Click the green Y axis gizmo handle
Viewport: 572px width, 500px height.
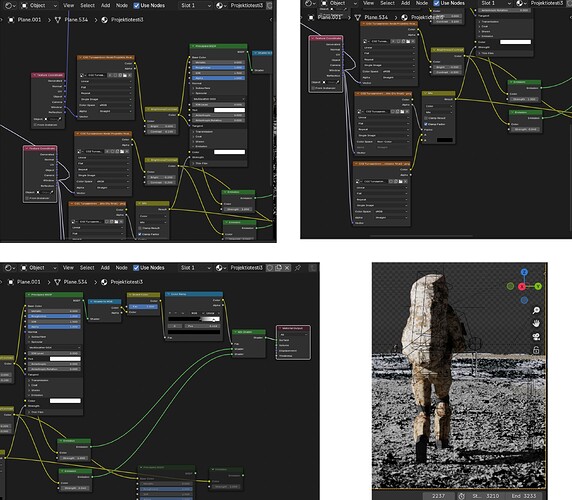click(538, 286)
